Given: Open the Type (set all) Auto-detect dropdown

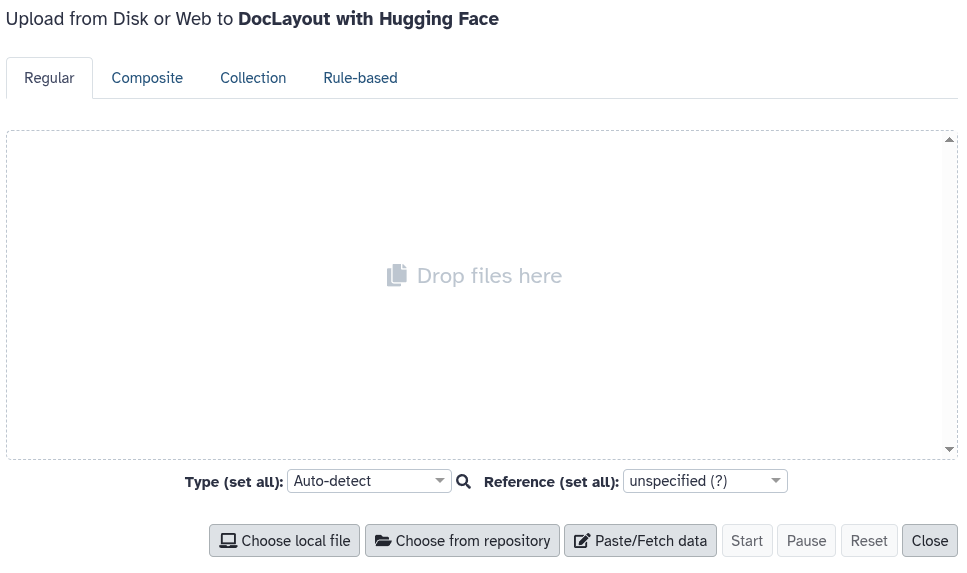Looking at the screenshot, I should click(369, 481).
